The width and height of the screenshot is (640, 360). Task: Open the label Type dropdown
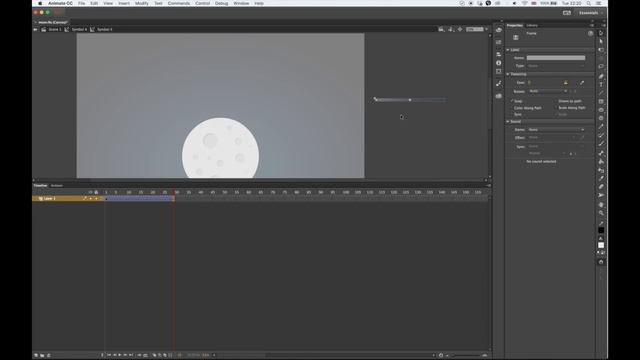(x=556, y=66)
